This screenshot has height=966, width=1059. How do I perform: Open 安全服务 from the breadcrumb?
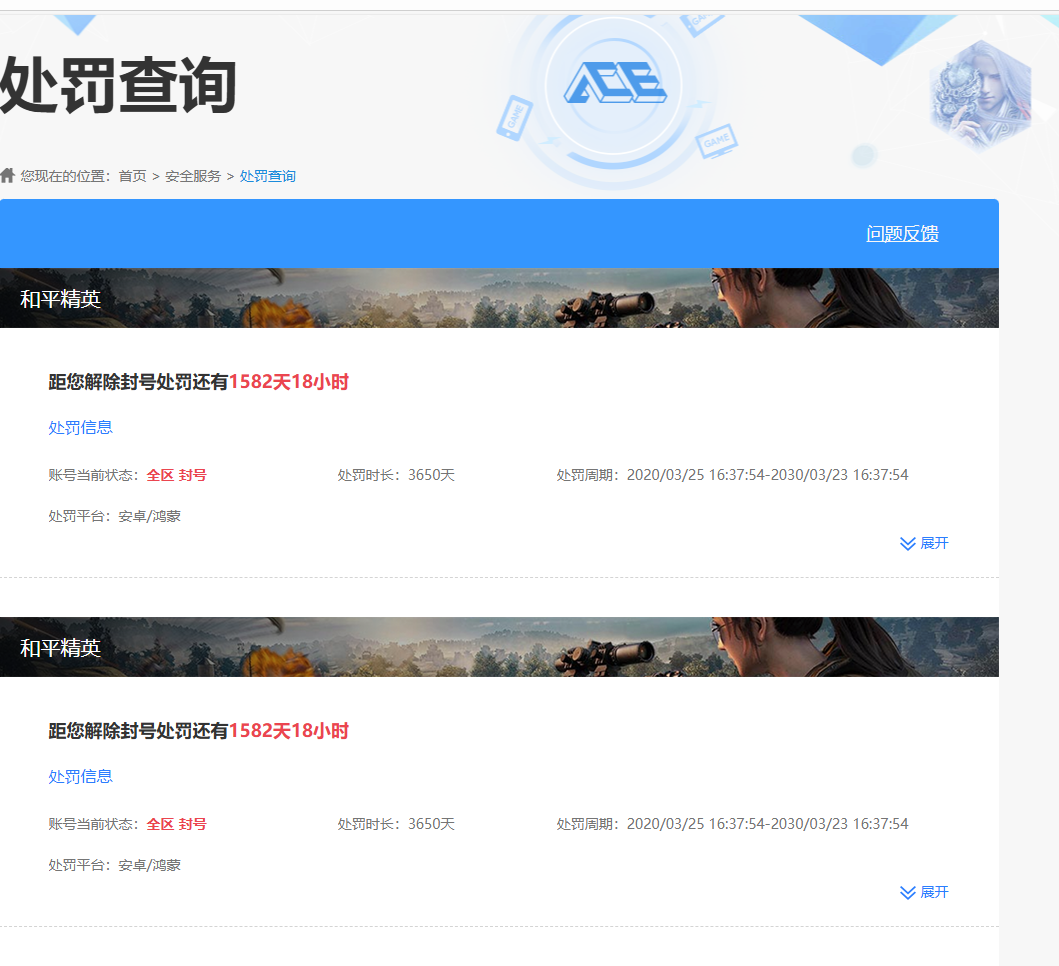pos(193,176)
